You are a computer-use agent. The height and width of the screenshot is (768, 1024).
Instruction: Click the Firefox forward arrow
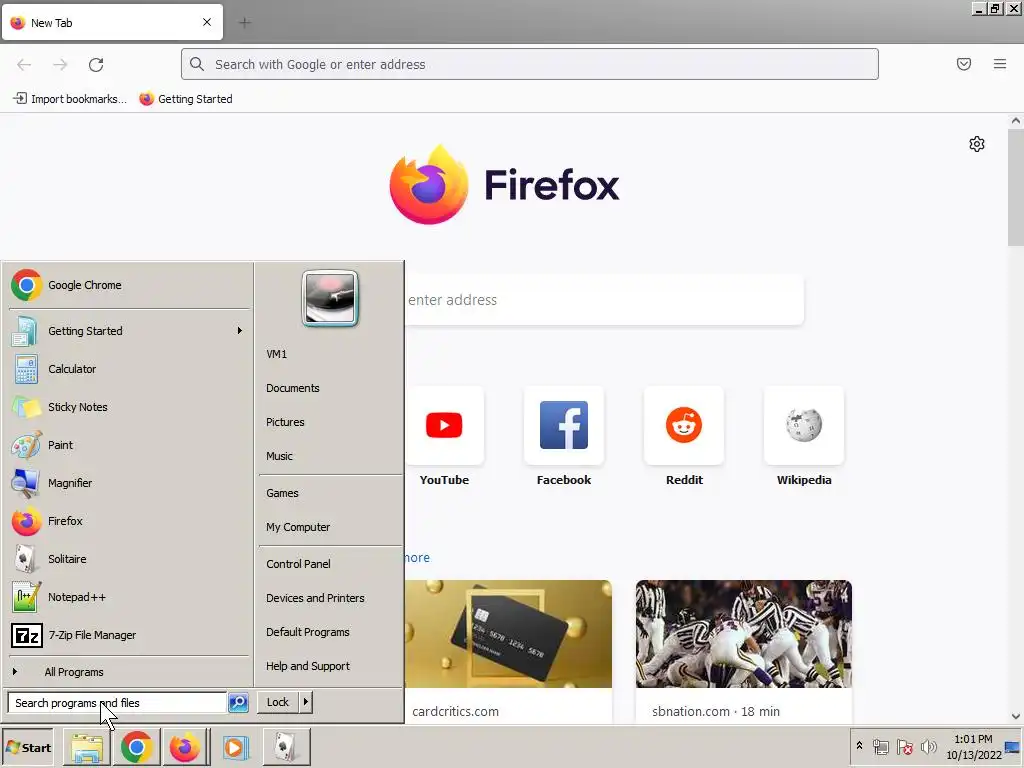point(60,64)
